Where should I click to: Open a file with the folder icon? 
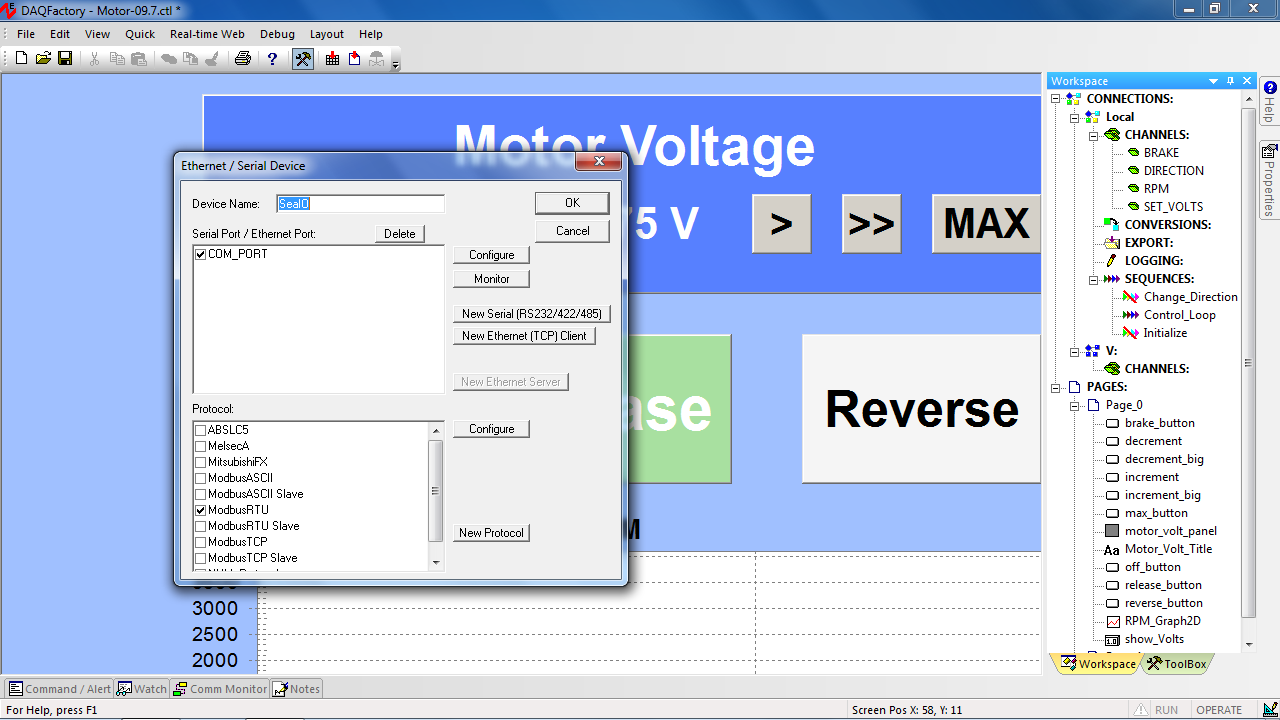(x=43, y=59)
